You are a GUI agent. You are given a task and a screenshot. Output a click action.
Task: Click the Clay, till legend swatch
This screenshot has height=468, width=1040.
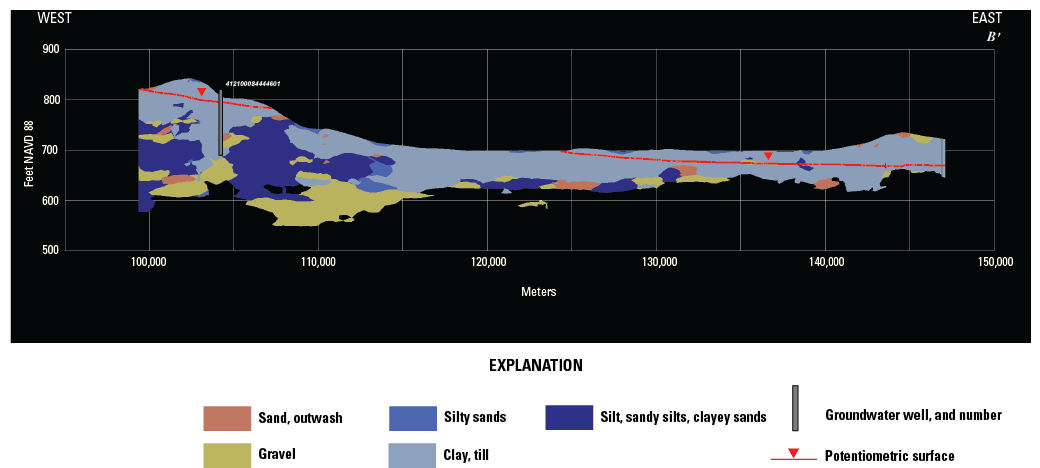pyautogui.click(x=411, y=455)
